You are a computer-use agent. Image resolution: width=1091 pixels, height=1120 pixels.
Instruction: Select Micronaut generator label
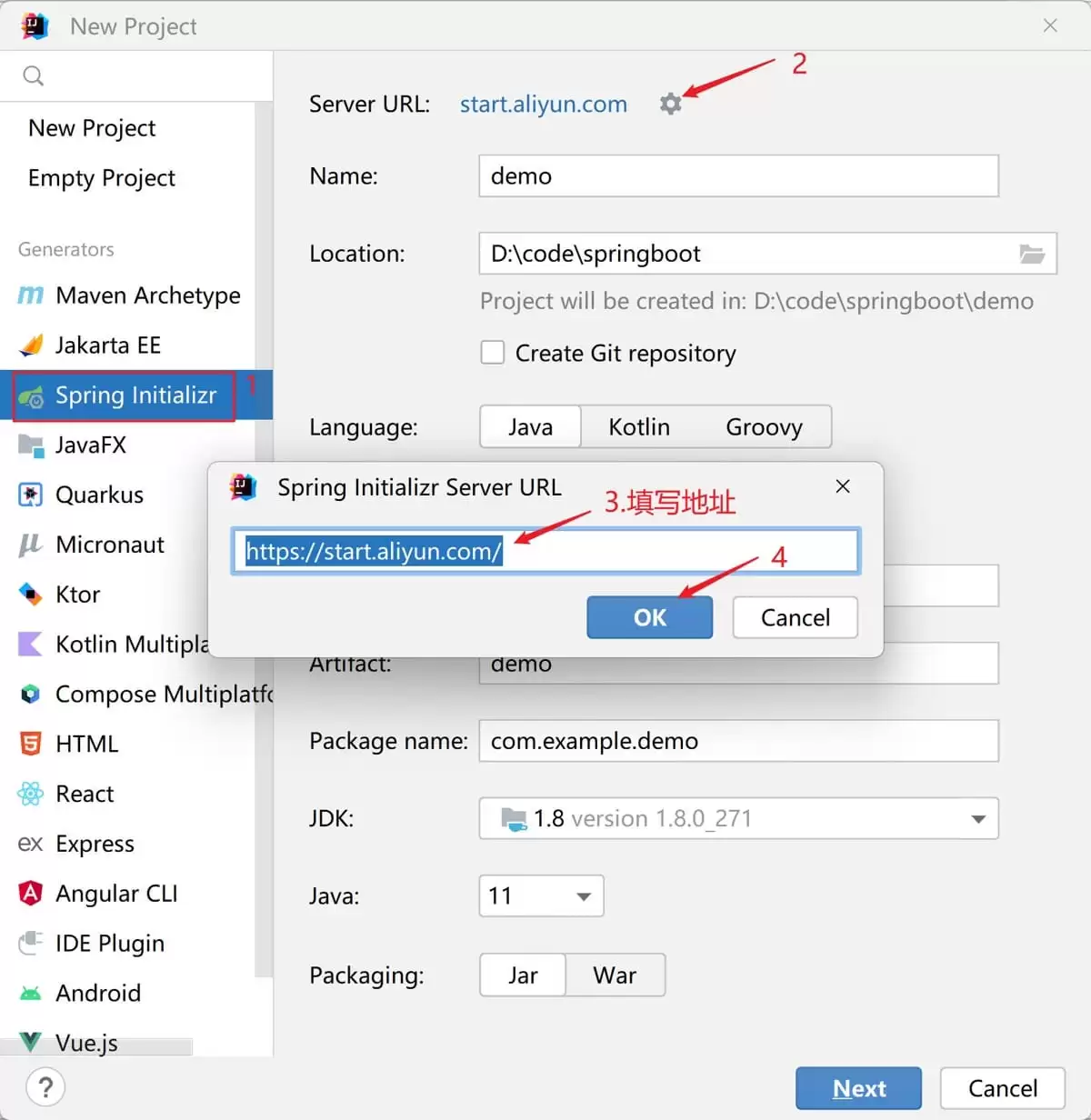(110, 545)
